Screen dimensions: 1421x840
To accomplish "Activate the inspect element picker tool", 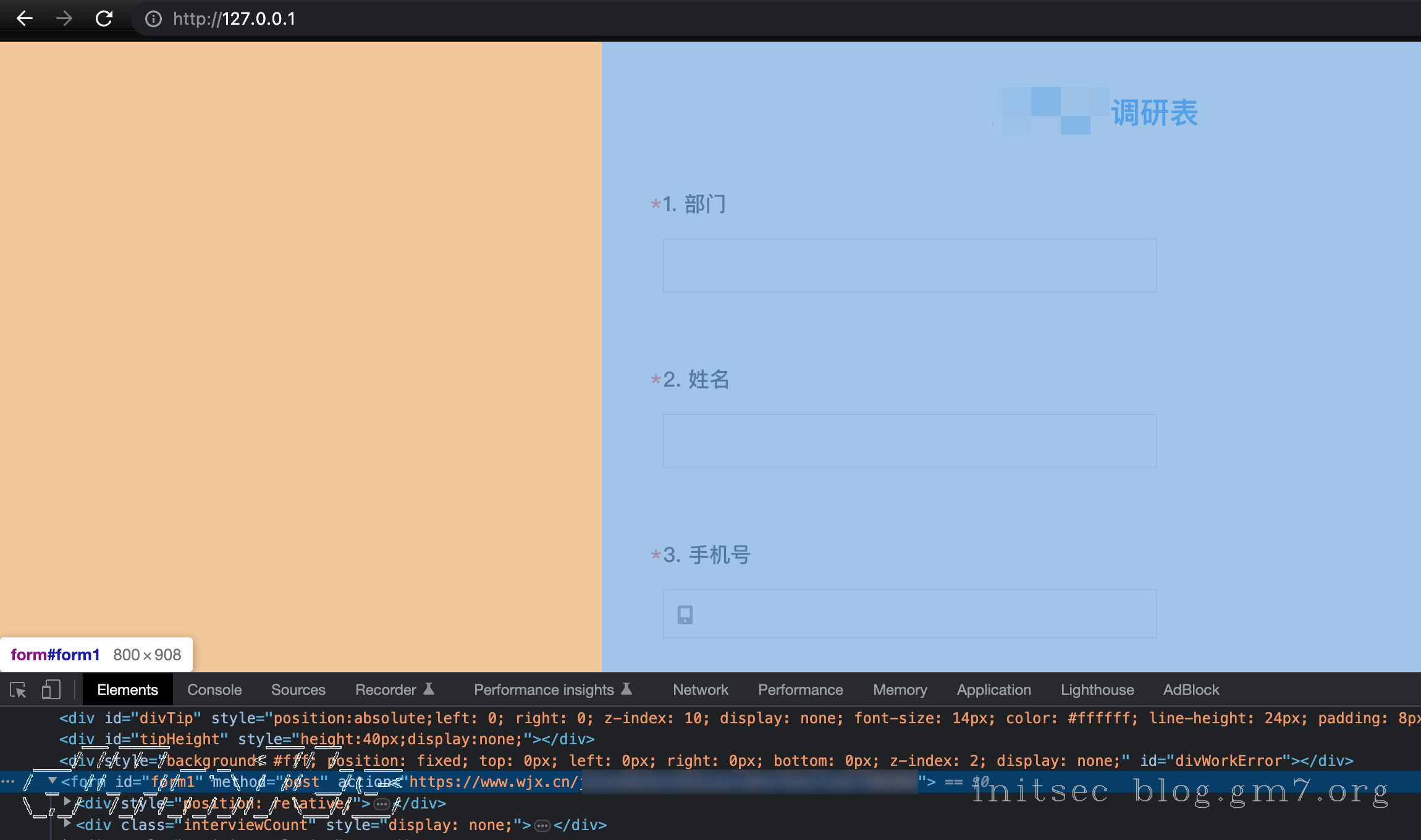I will (18, 690).
